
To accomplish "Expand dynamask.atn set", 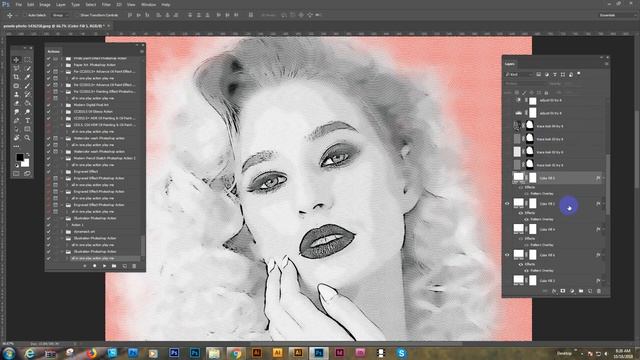I will [x=62, y=231].
